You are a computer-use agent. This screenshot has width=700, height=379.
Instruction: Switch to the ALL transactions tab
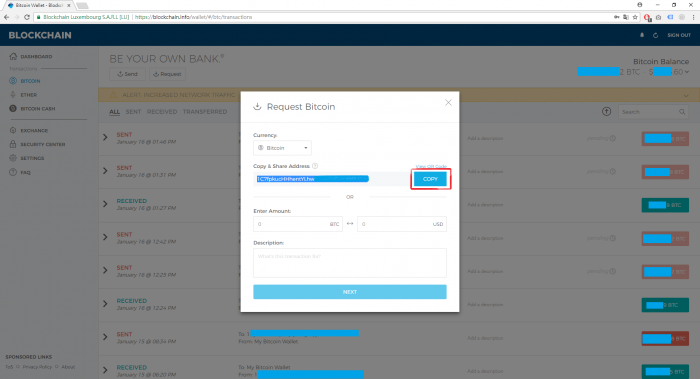coord(114,112)
